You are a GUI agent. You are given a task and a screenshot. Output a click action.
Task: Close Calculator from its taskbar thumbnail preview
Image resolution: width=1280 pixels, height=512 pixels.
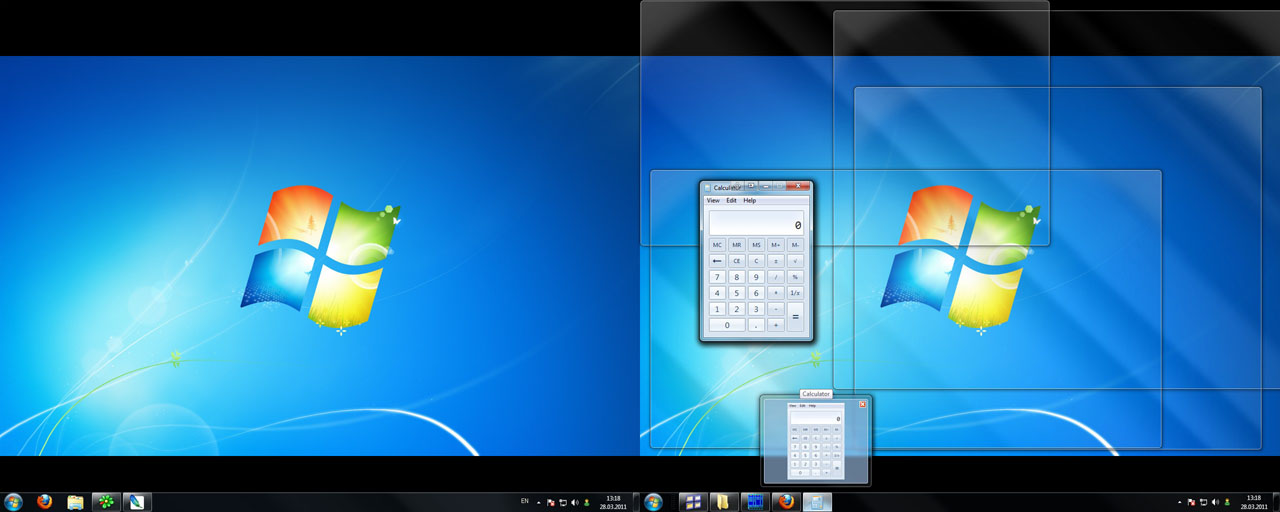point(862,404)
